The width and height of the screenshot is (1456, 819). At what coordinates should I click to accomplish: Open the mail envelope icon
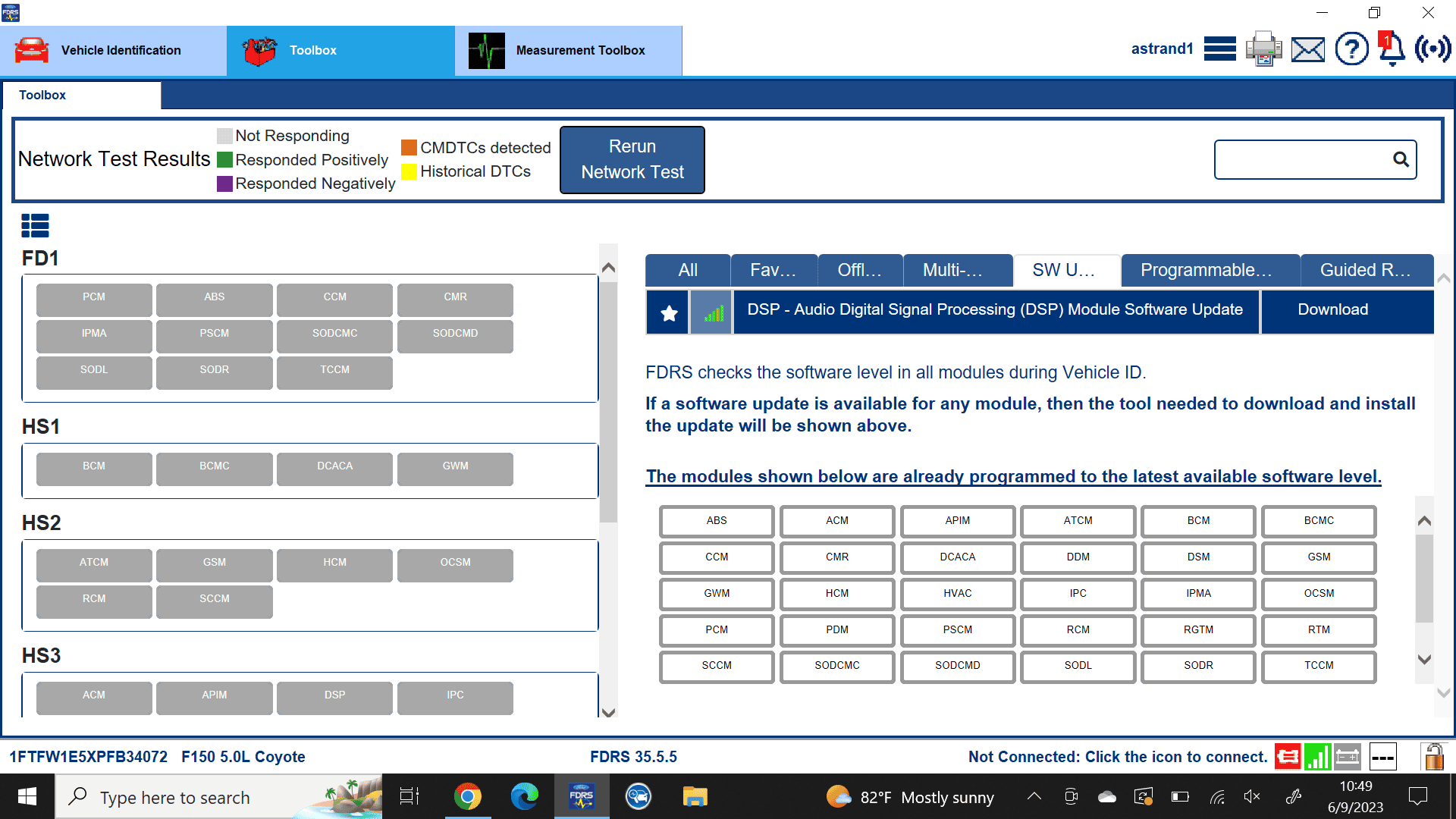[1308, 50]
